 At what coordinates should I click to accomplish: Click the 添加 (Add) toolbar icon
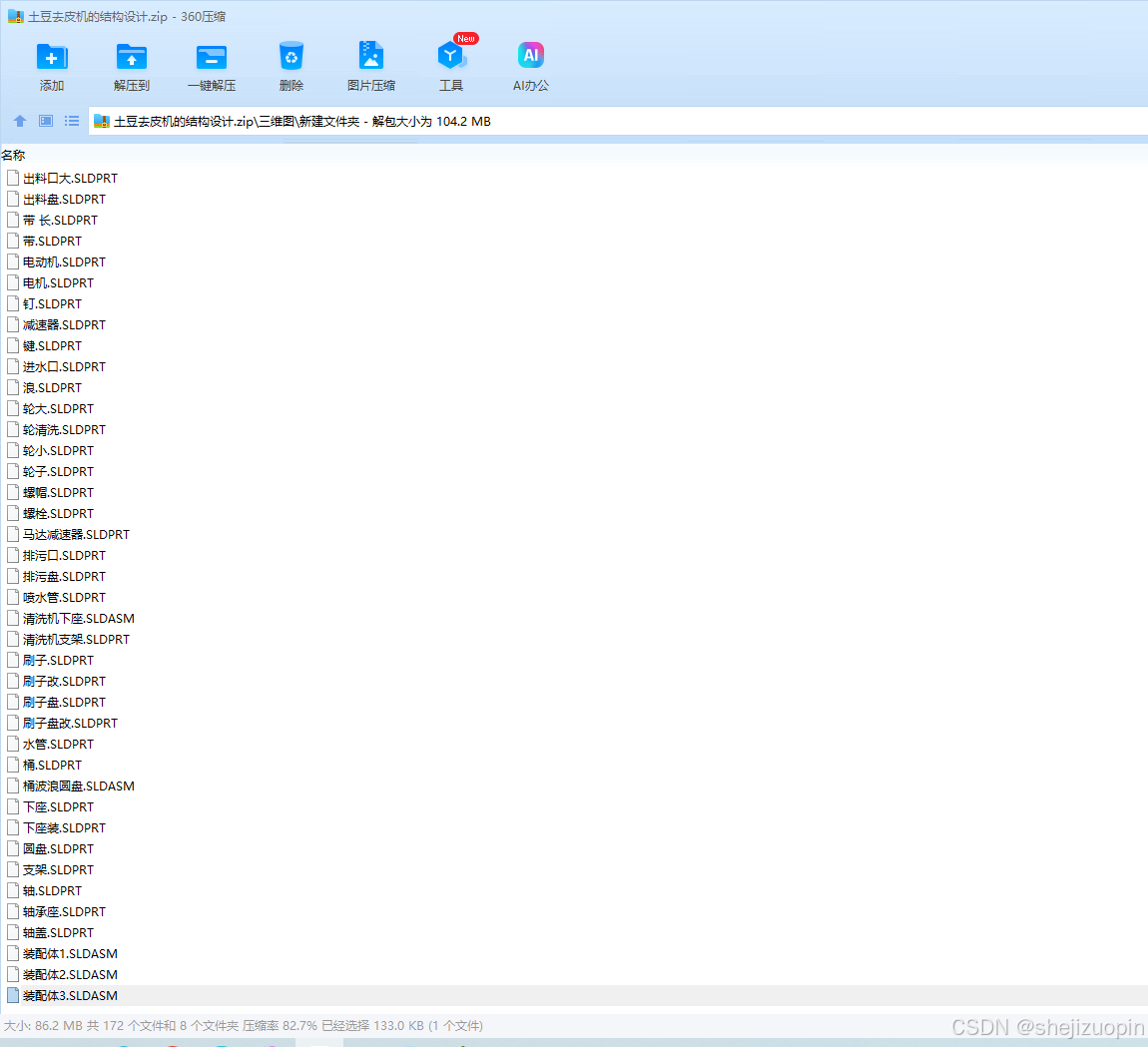[x=52, y=57]
